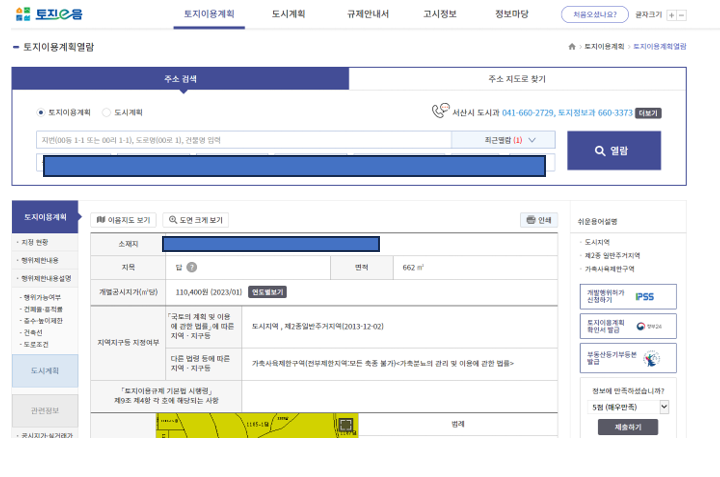
Task: Click the 제출하기 submit button
Action: 628,427
